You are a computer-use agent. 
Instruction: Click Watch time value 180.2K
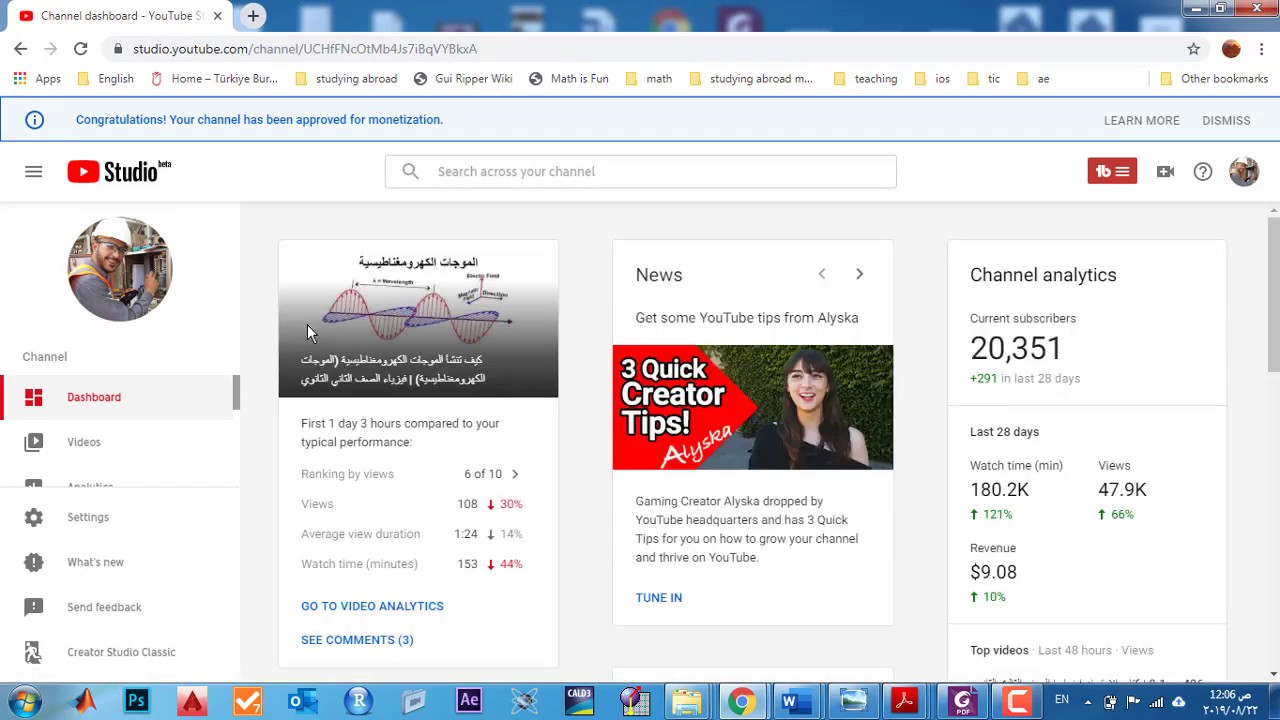tap(999, 490)
